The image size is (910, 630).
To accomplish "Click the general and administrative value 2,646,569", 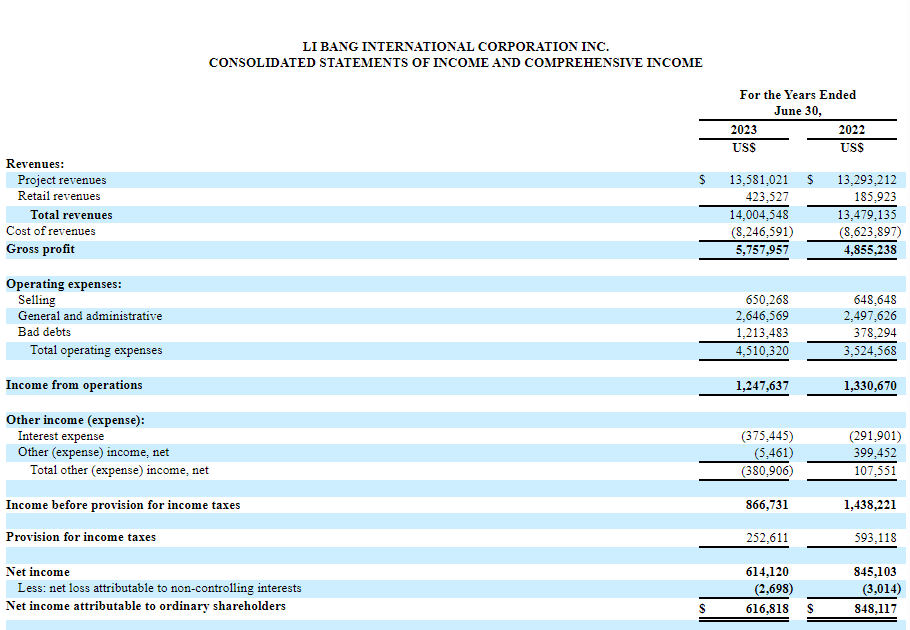I will [762, 316].
